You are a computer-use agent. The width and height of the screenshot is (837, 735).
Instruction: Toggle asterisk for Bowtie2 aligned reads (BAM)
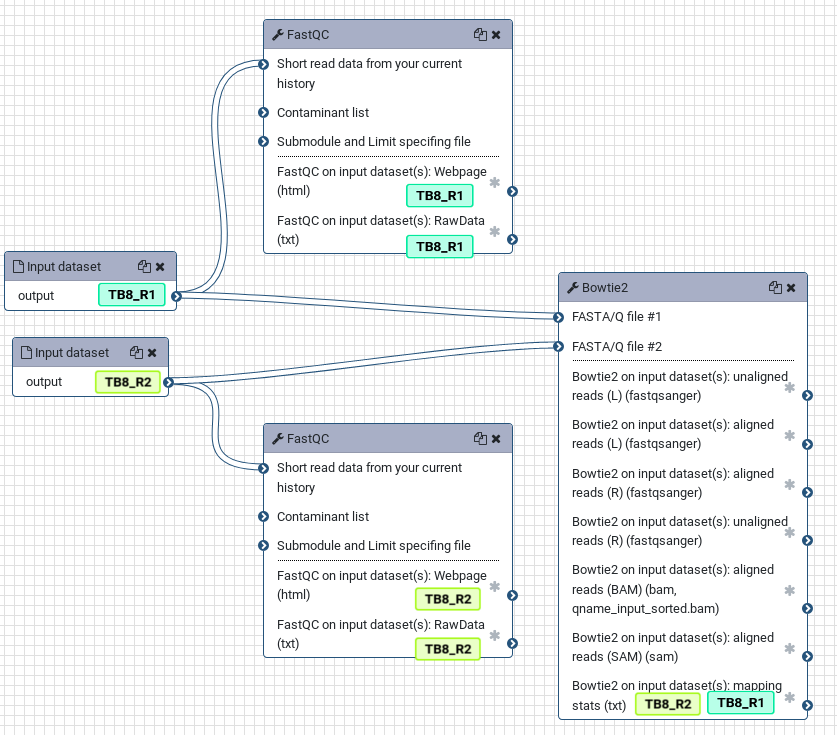coord(790,590)
